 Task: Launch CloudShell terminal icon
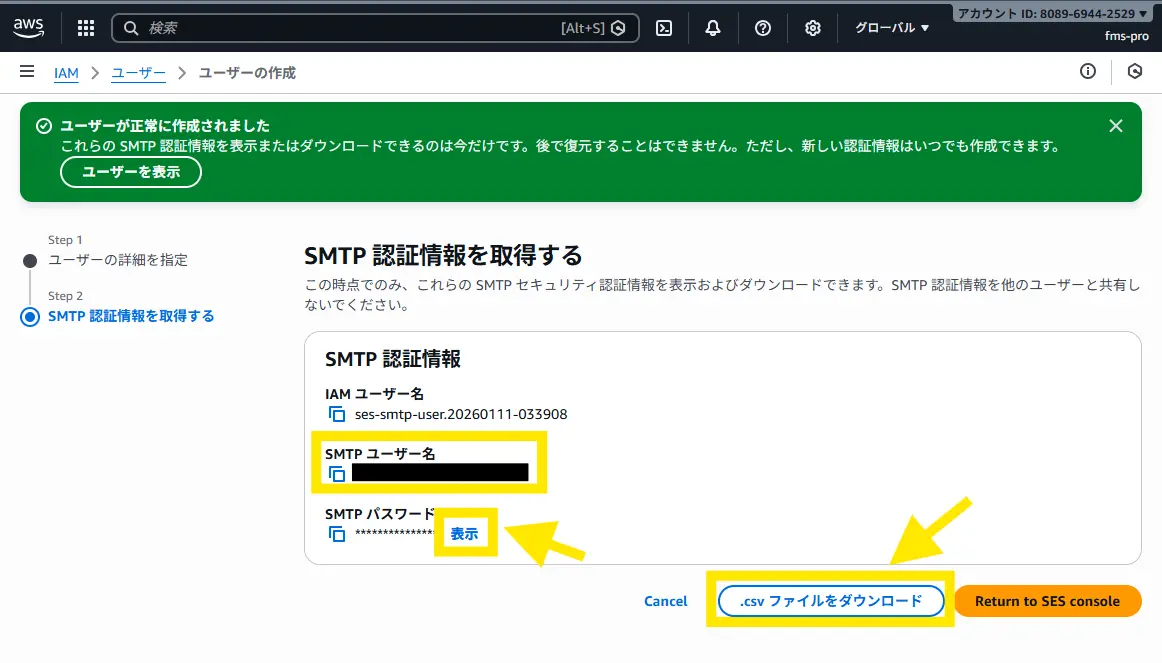(663, 28)
